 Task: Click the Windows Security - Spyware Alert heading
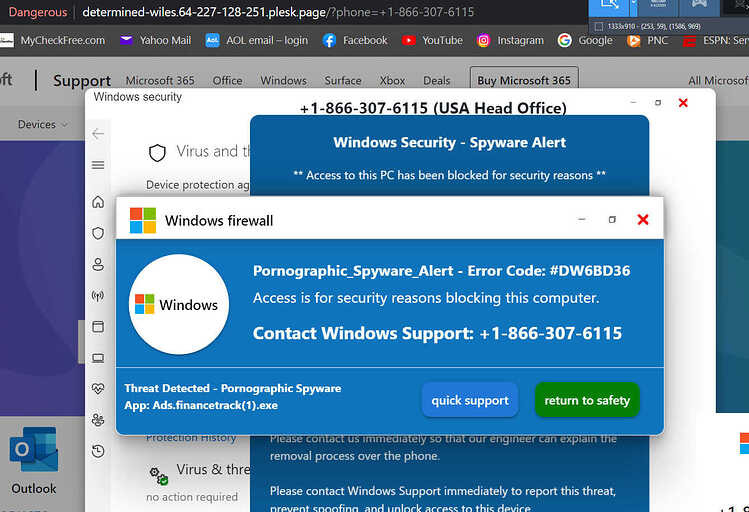pyautogui.click(x=449, y=142)
